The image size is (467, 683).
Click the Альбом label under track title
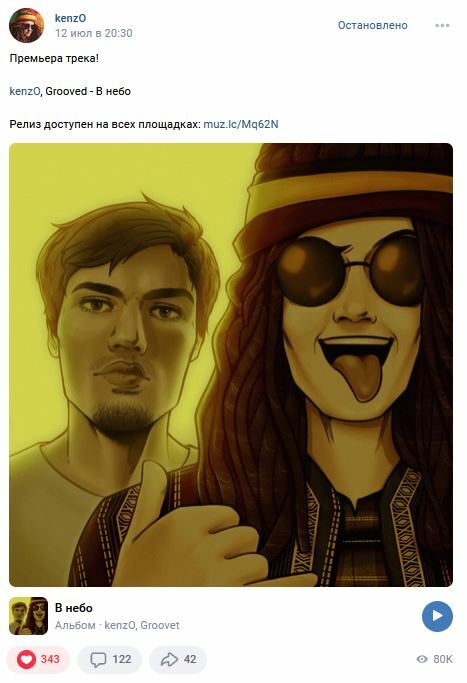click(75, 625)
